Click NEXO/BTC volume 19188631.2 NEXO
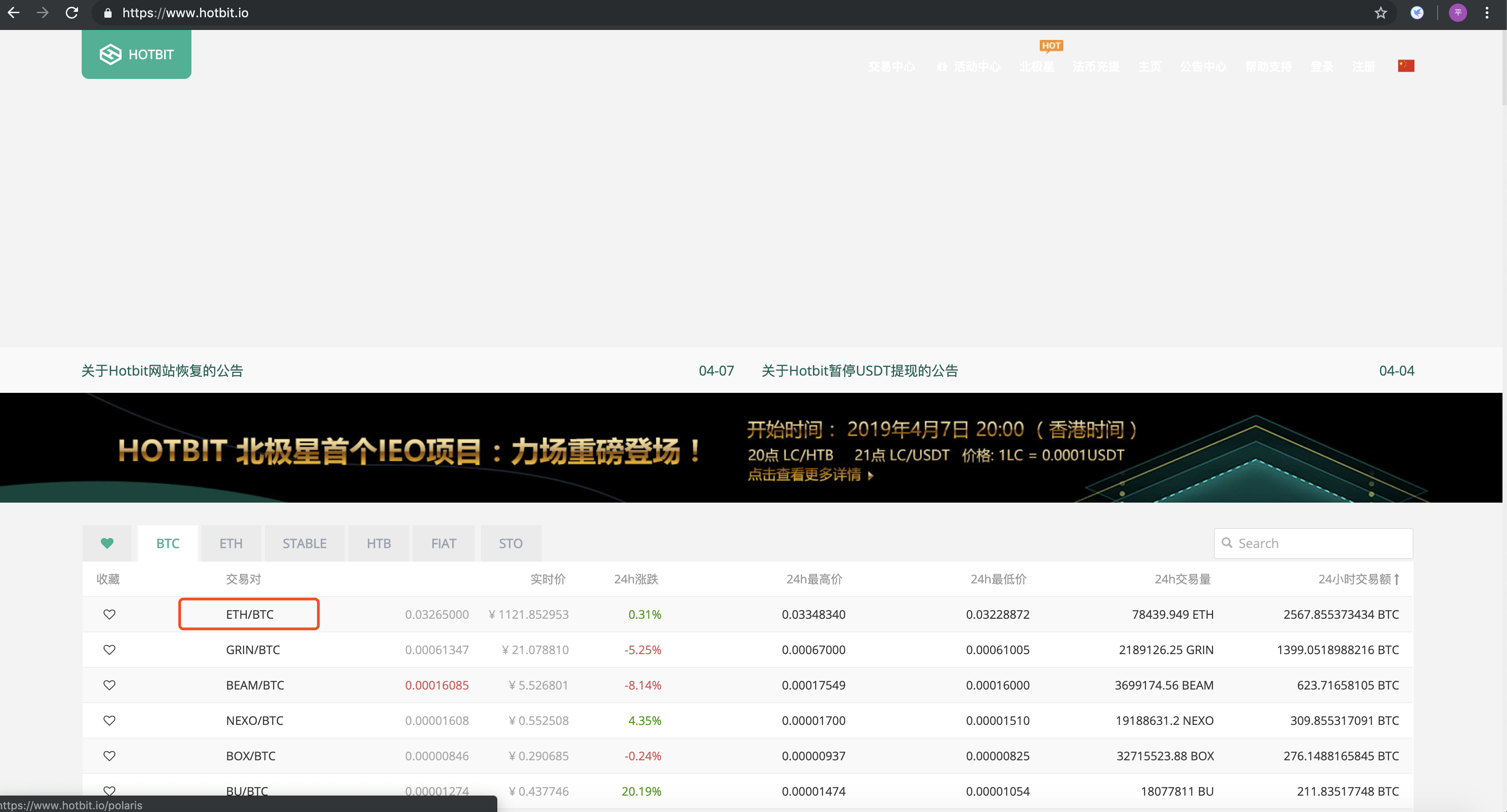Image resolution: width=1507 pixels, height=812 pixels. pyautogui.click(x=1164, y=720)
